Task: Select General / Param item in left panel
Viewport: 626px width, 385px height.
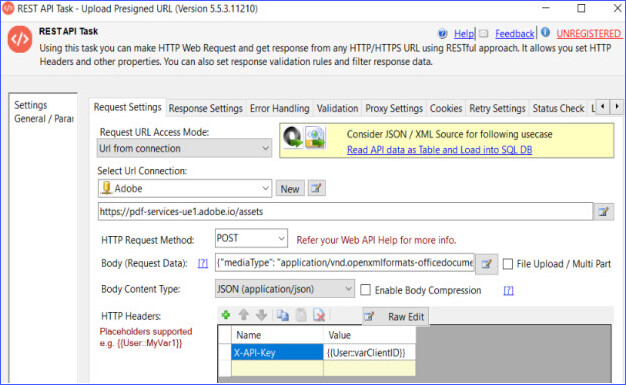Action: coord(44,119)
